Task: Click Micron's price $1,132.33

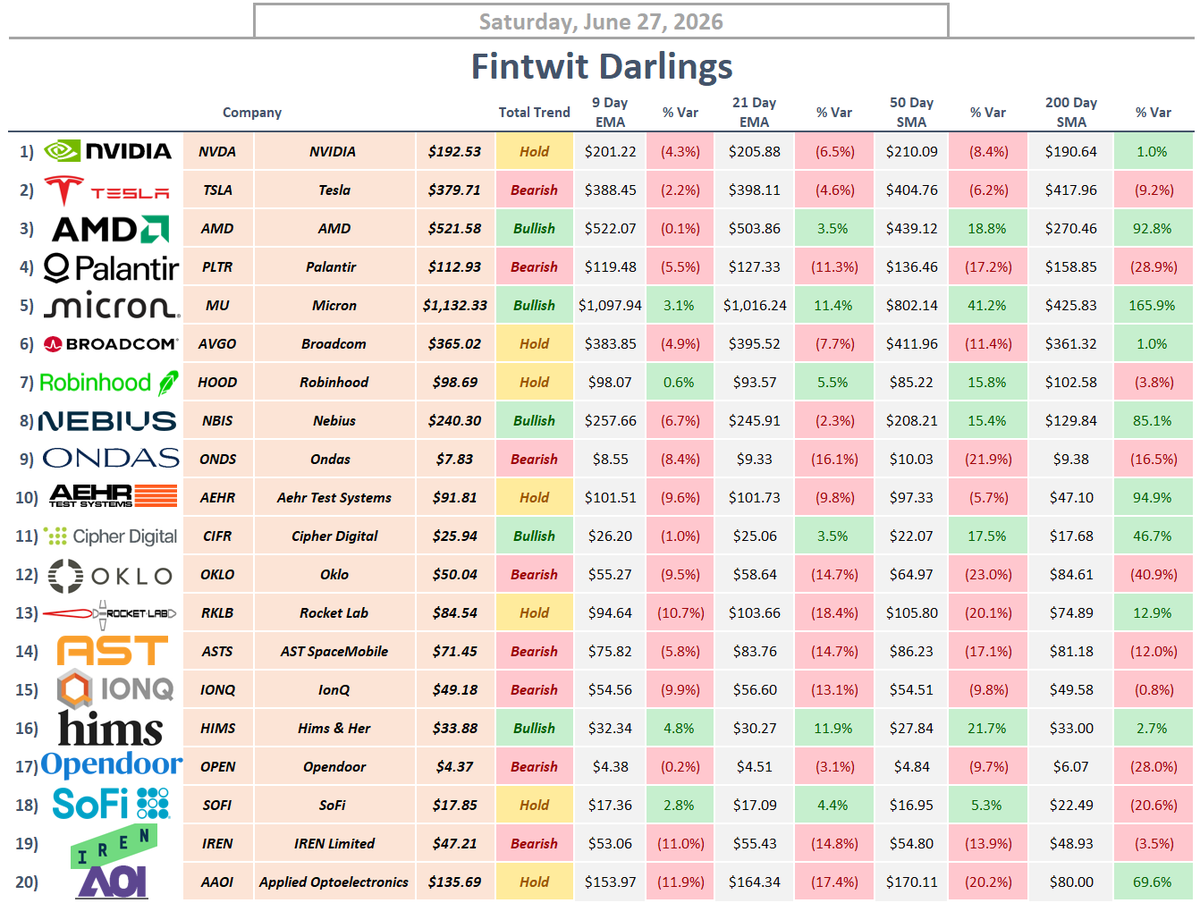Action: (454, 305)
